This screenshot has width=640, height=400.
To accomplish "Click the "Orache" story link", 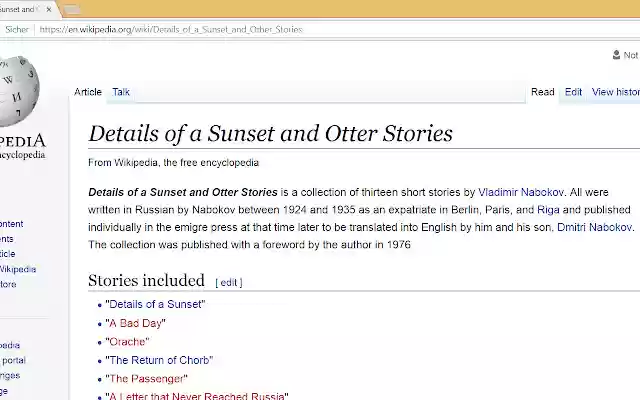I will pos(127,342).
